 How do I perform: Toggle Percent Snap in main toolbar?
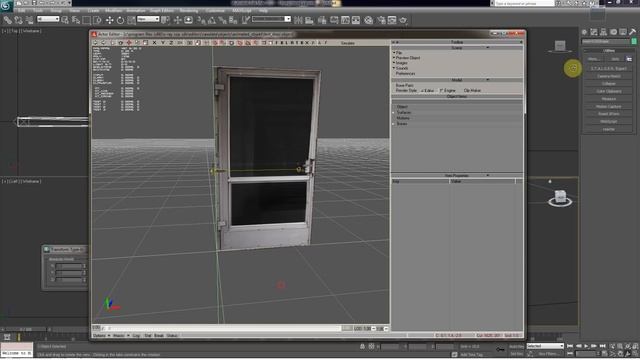pyautogui.click(x=222, y=20)
